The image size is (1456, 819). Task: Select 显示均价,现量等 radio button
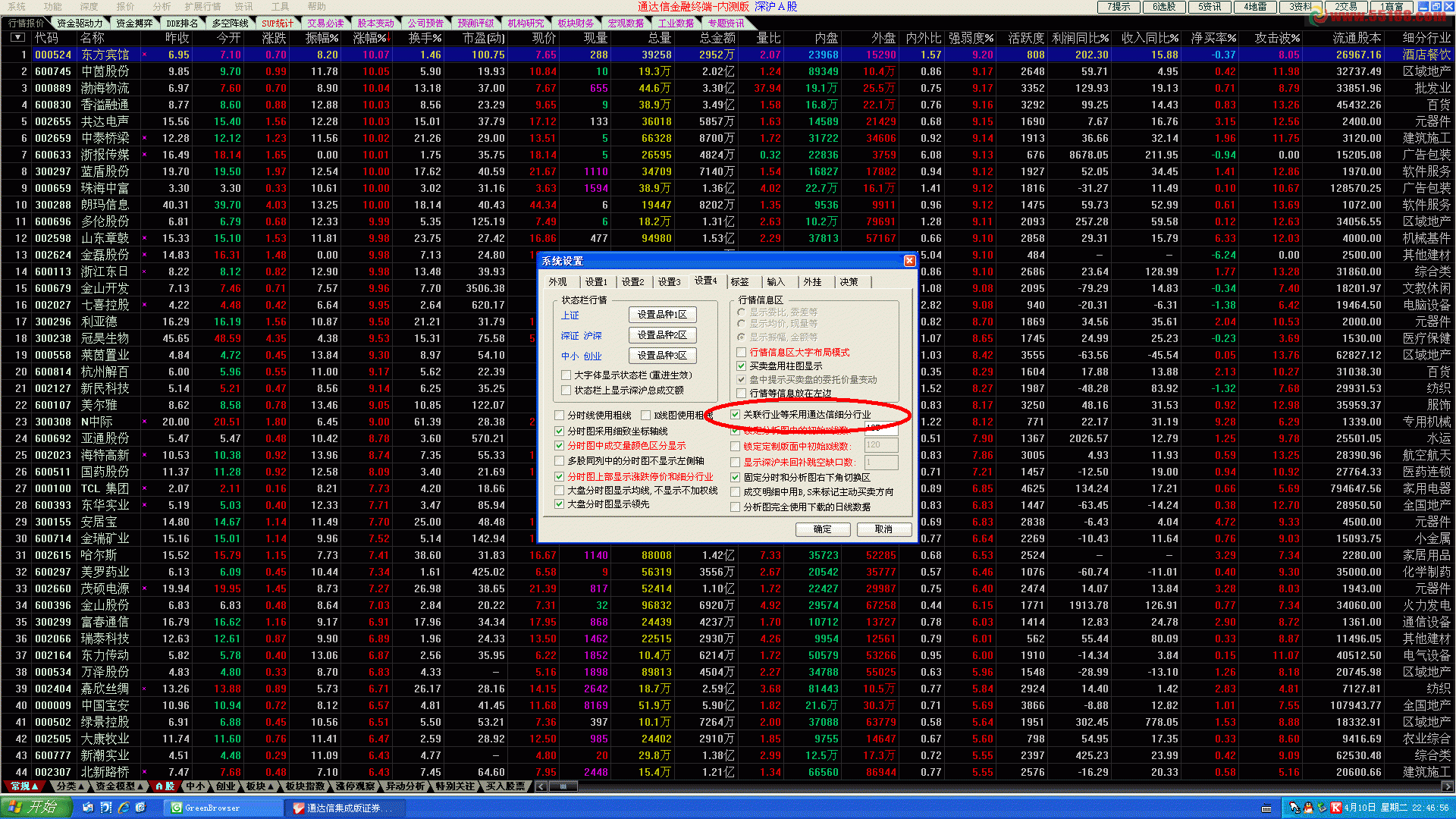[x=741, y=324]
